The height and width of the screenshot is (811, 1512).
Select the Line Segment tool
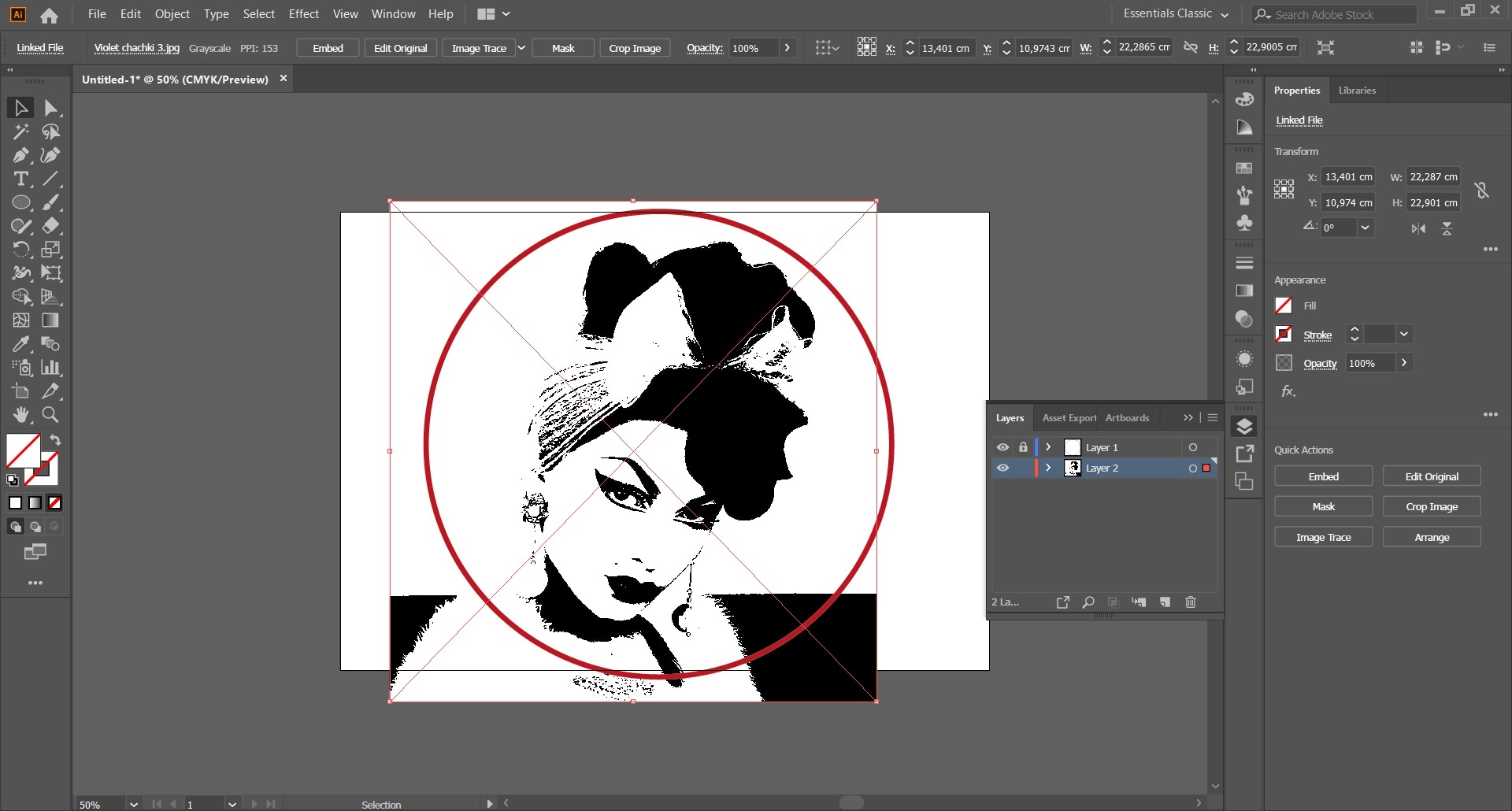pyautogui.click(x=51, y=179)
